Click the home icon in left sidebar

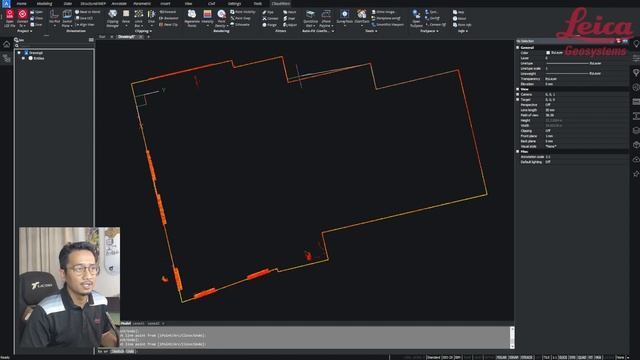7,44
